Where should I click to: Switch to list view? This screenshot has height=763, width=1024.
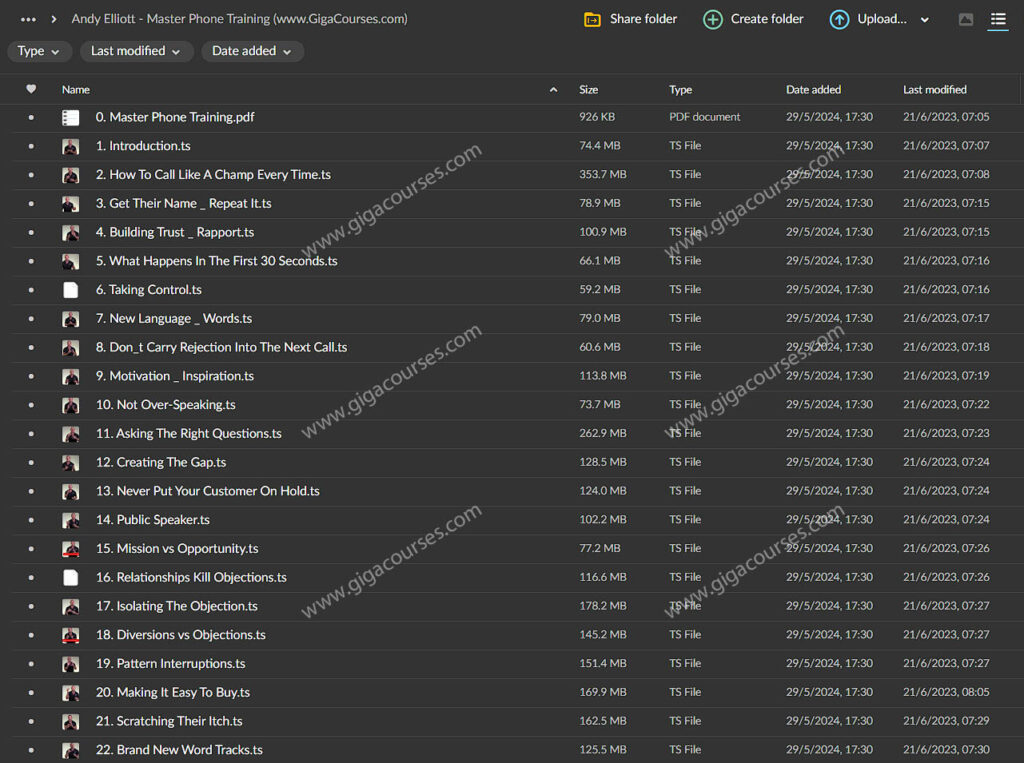pyautogui.click(x=997, y=19)
